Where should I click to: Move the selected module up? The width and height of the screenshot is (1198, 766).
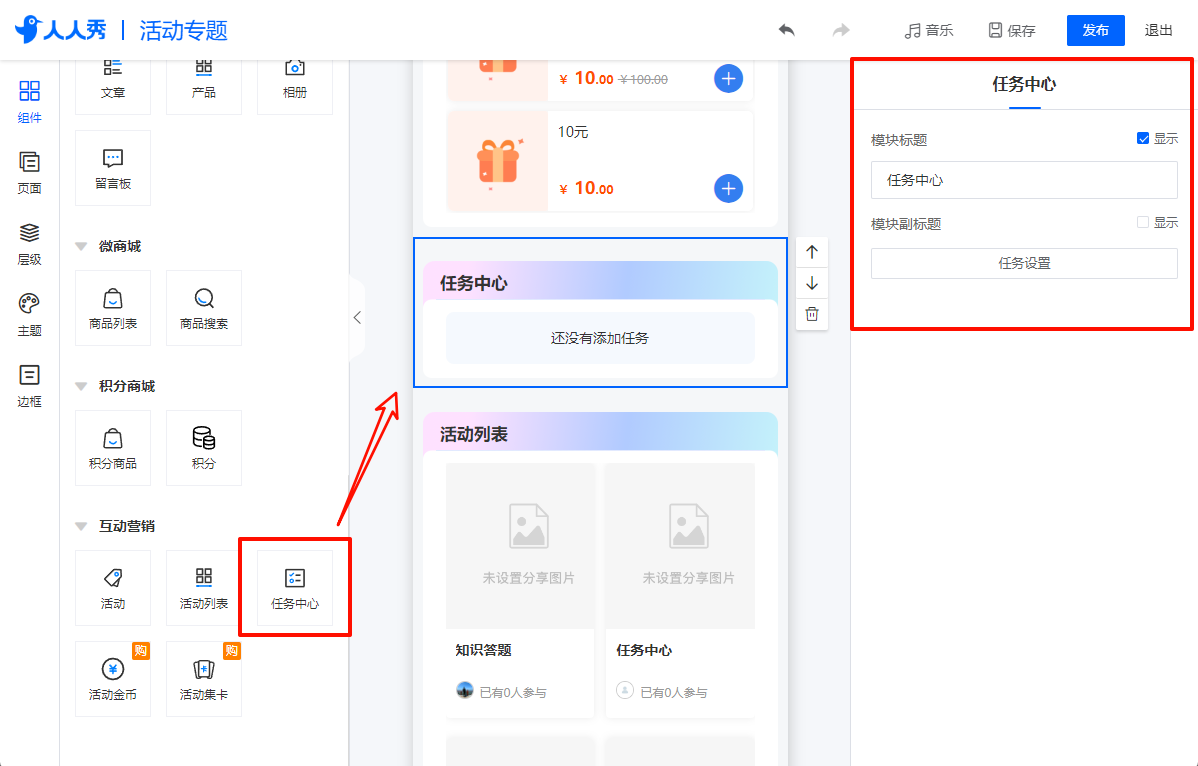[812, 252]
